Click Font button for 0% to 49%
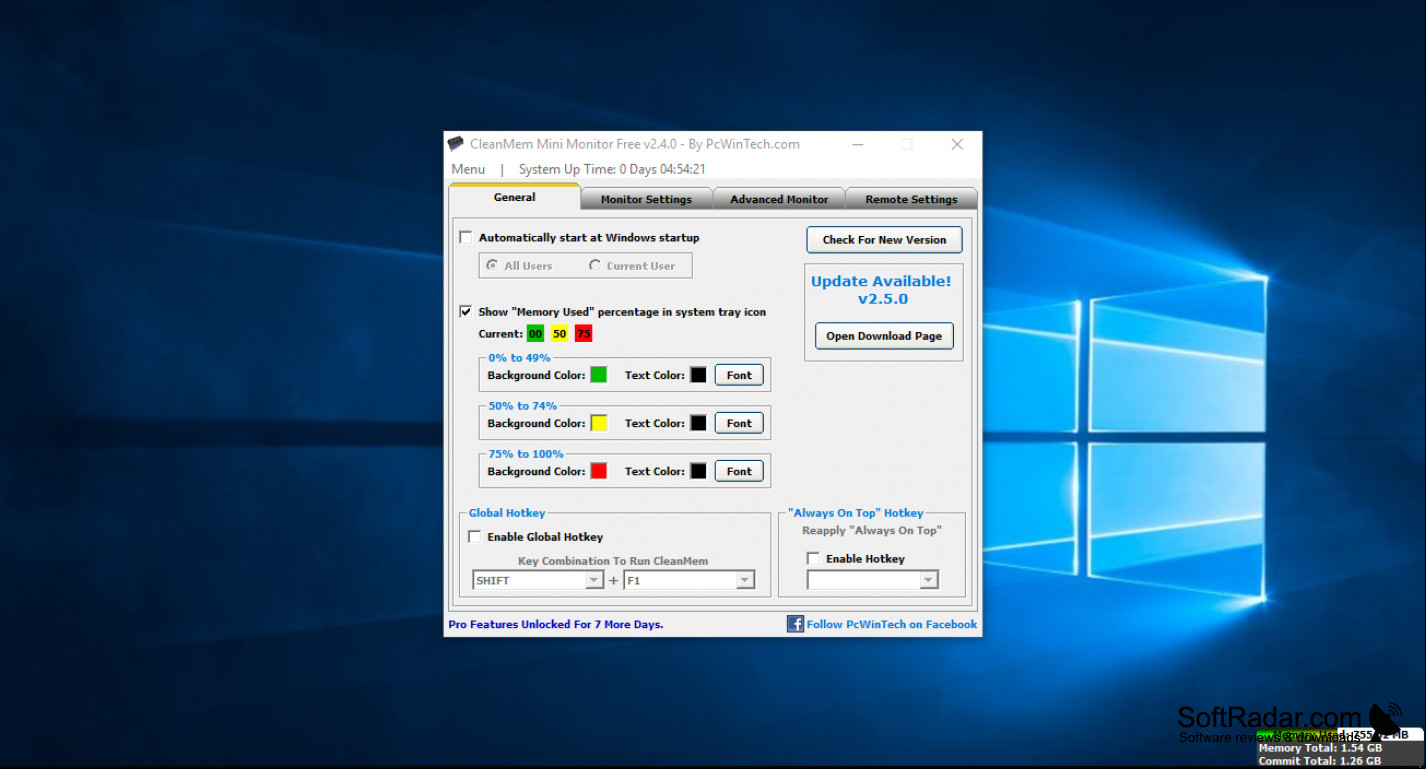 739,375
